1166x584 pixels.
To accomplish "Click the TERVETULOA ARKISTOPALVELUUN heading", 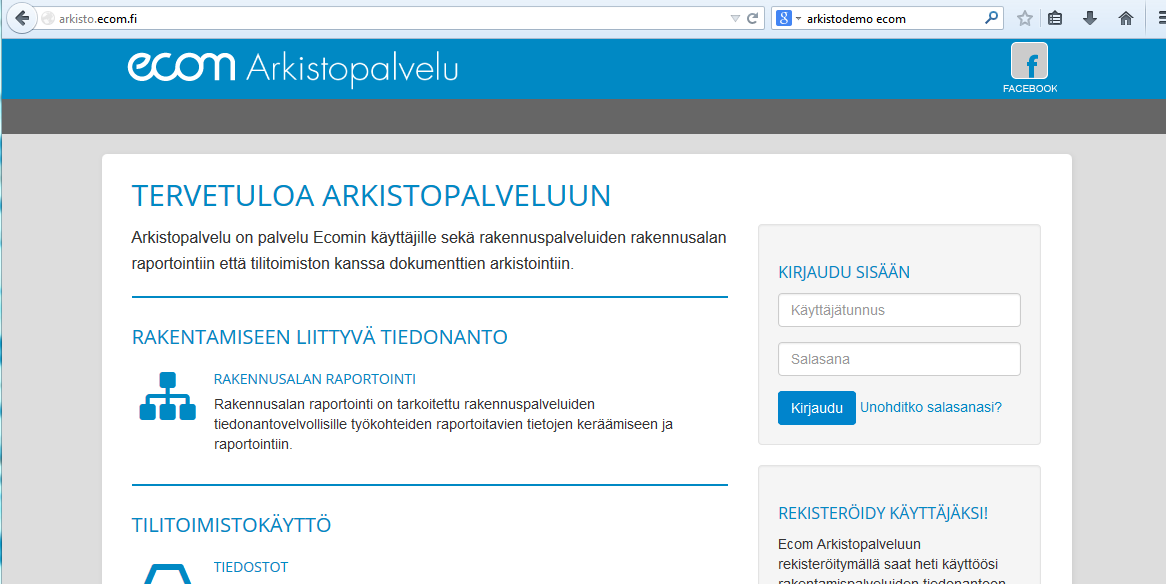I will tap(371, 196).
